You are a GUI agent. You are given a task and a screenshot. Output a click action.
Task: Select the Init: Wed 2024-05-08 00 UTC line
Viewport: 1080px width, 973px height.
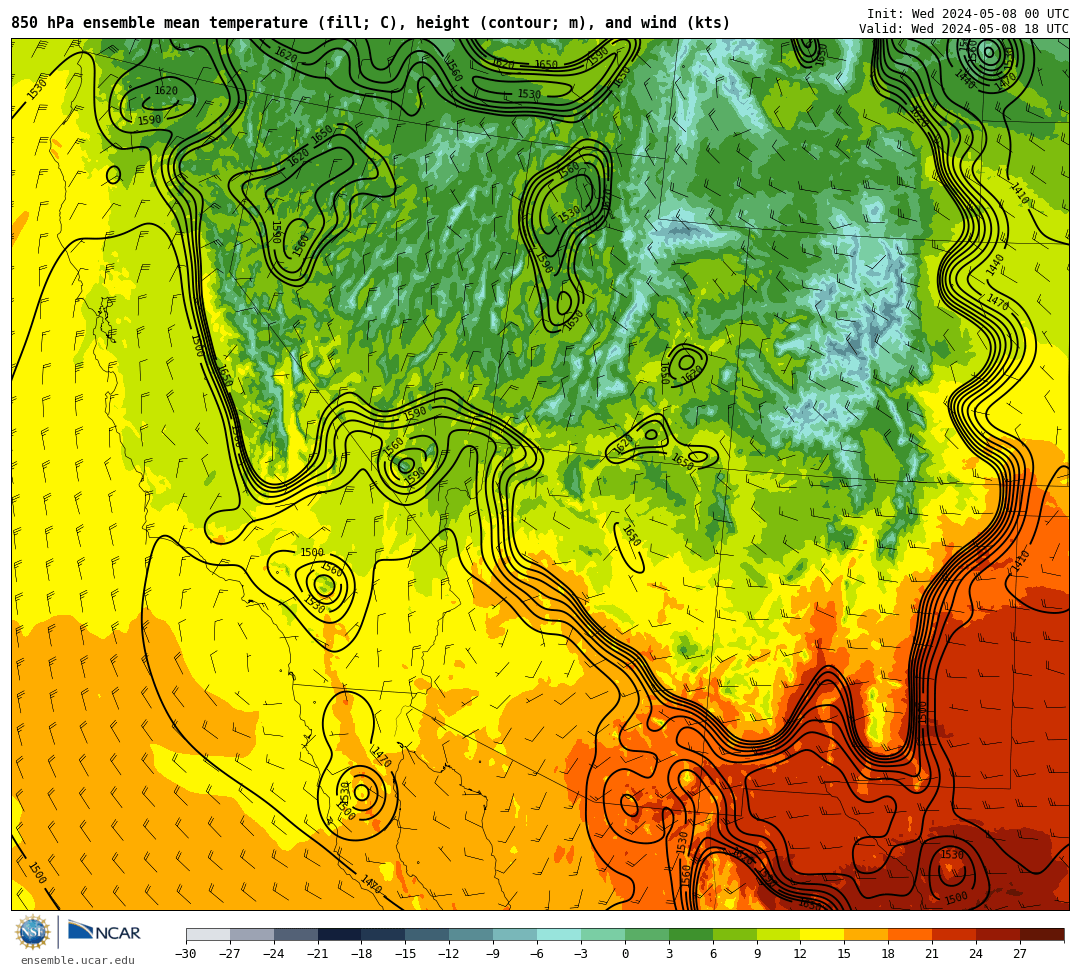(x=968, y=14)
